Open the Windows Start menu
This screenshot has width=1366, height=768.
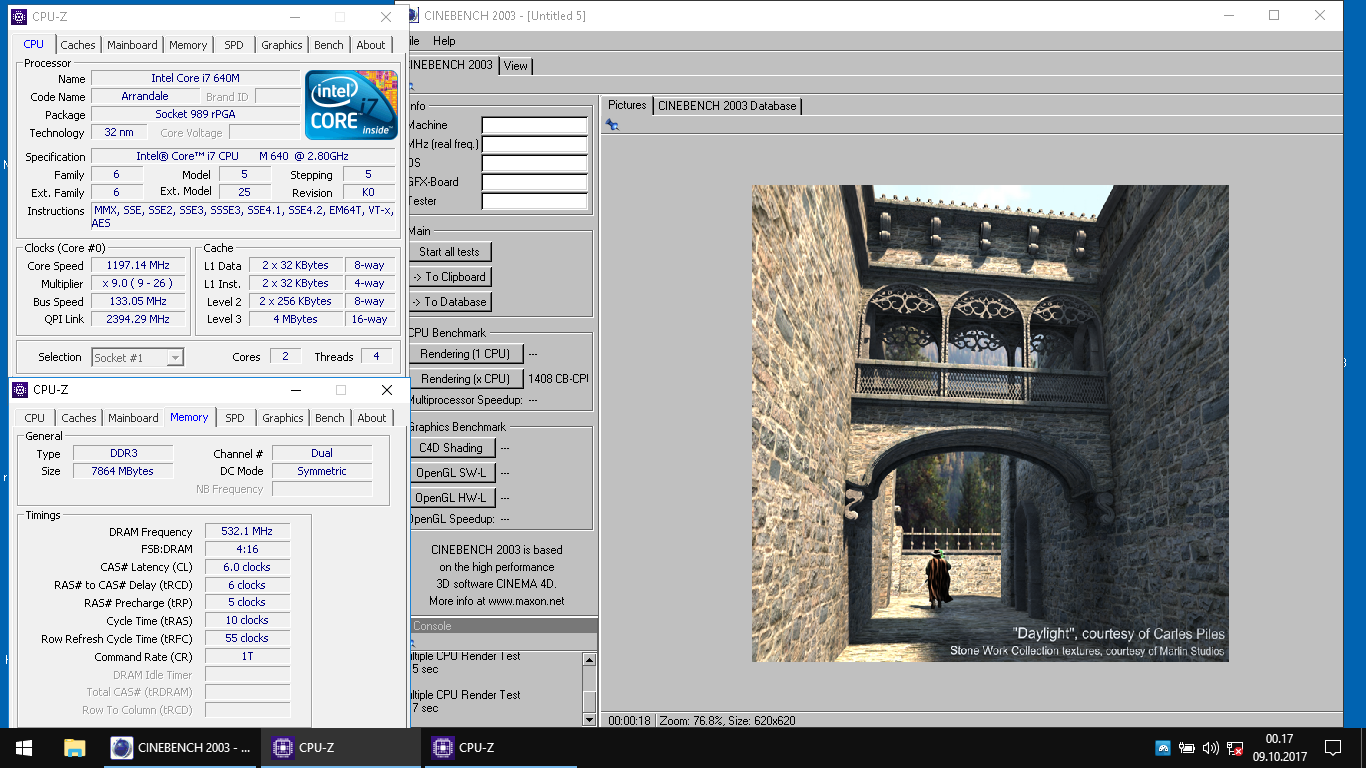tap(24, 747)
